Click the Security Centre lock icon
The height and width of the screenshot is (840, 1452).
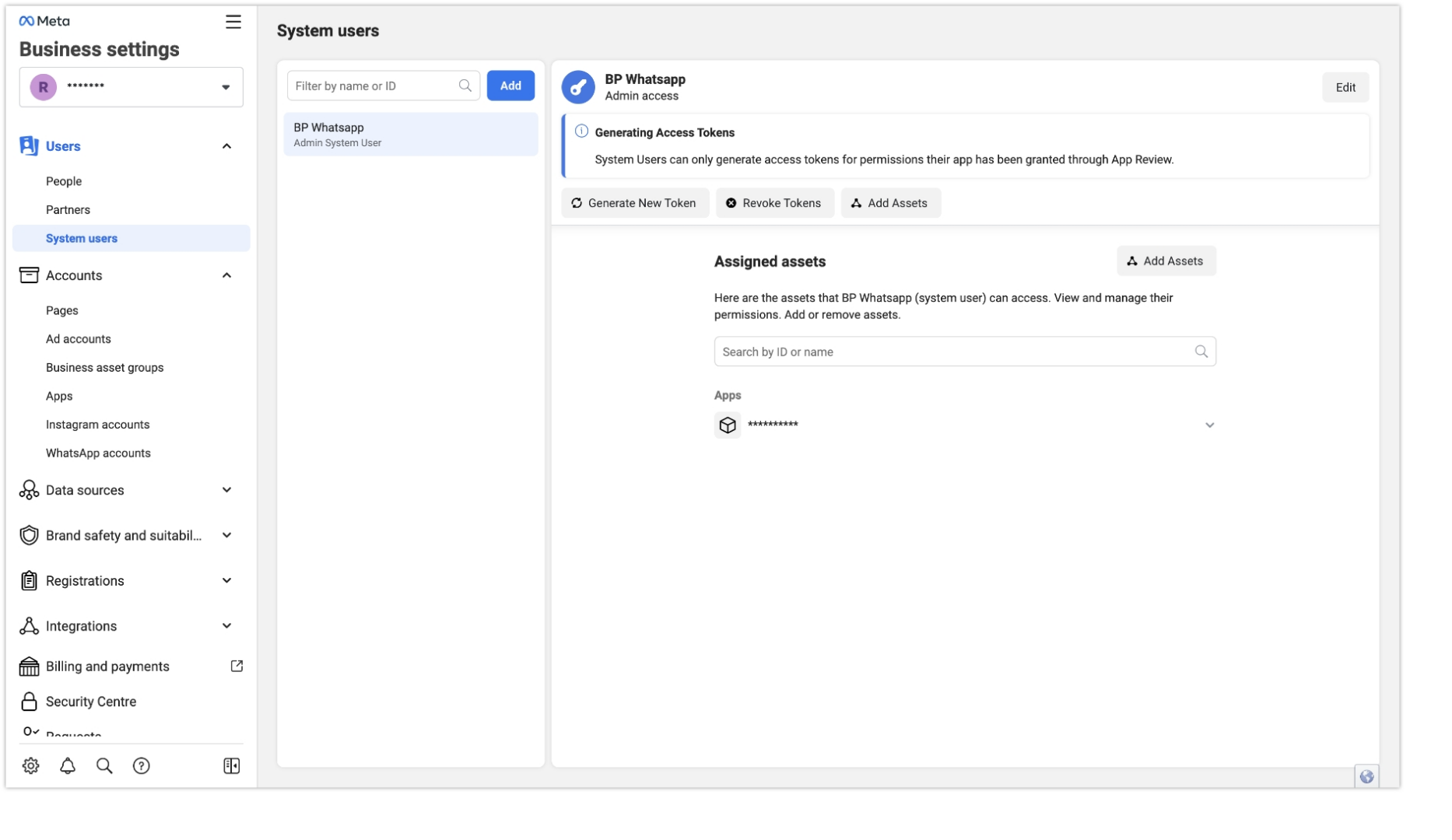29,702
